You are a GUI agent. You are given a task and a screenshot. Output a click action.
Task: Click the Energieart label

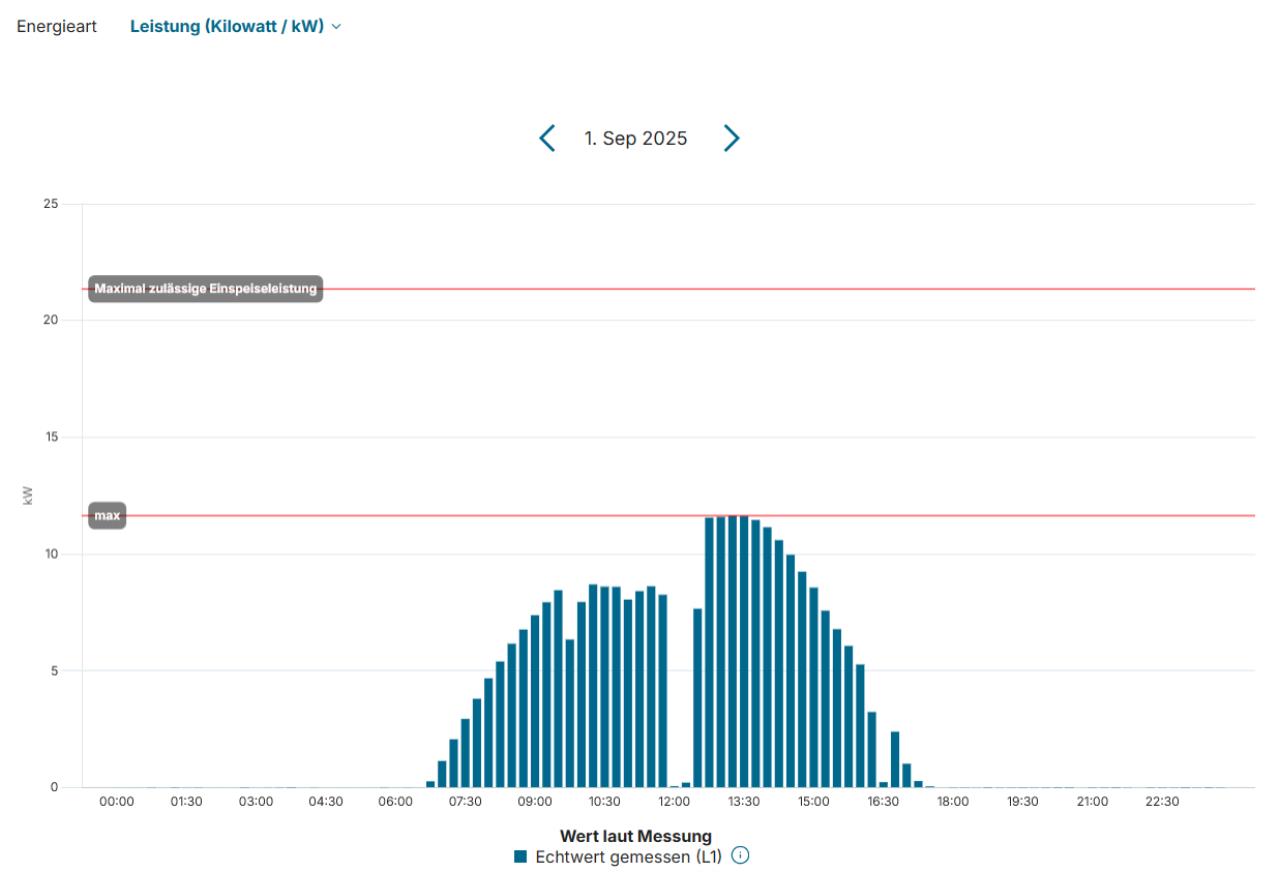point(57,27)
